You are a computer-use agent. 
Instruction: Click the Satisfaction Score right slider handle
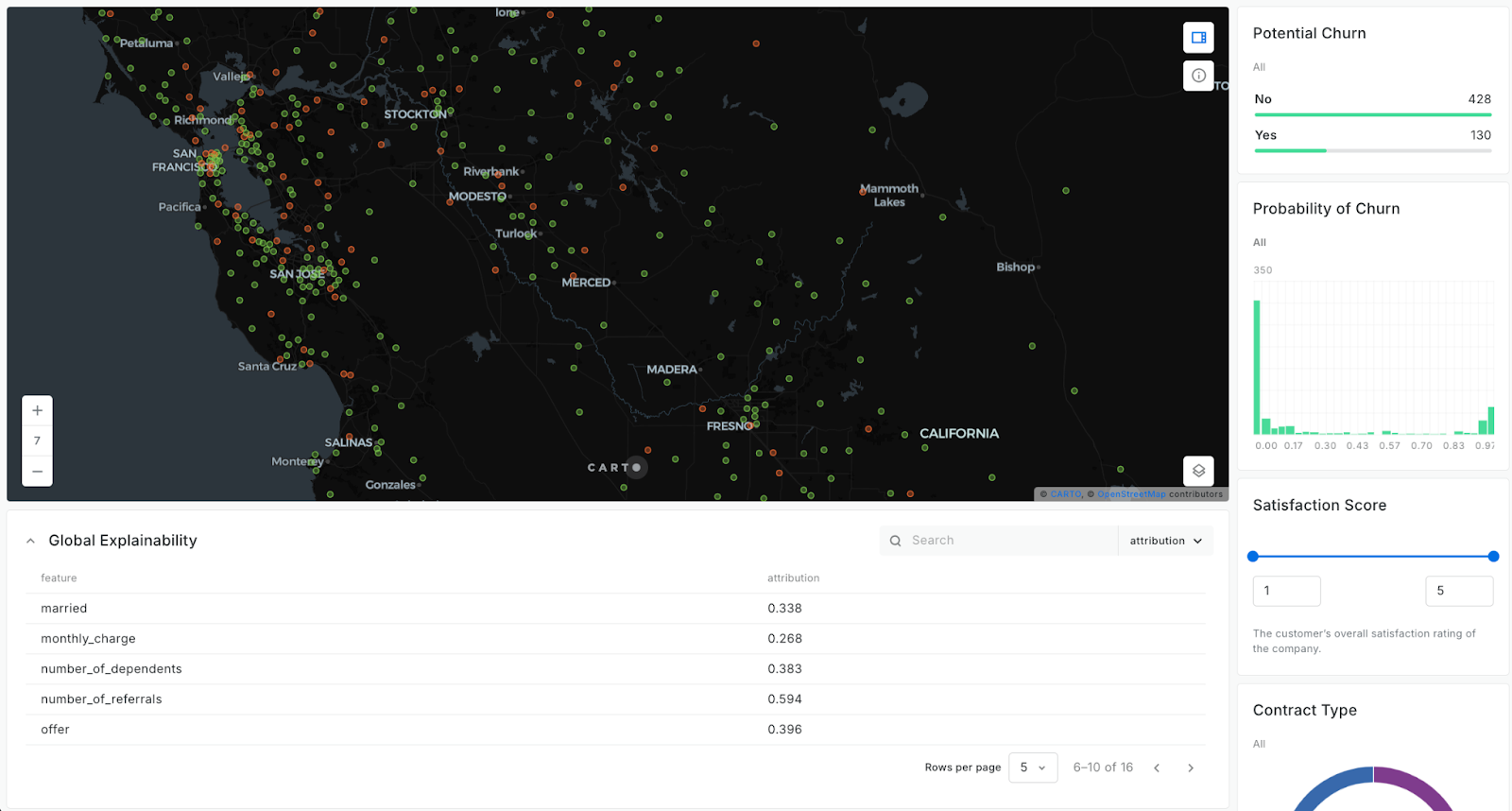pos(1493,557)
